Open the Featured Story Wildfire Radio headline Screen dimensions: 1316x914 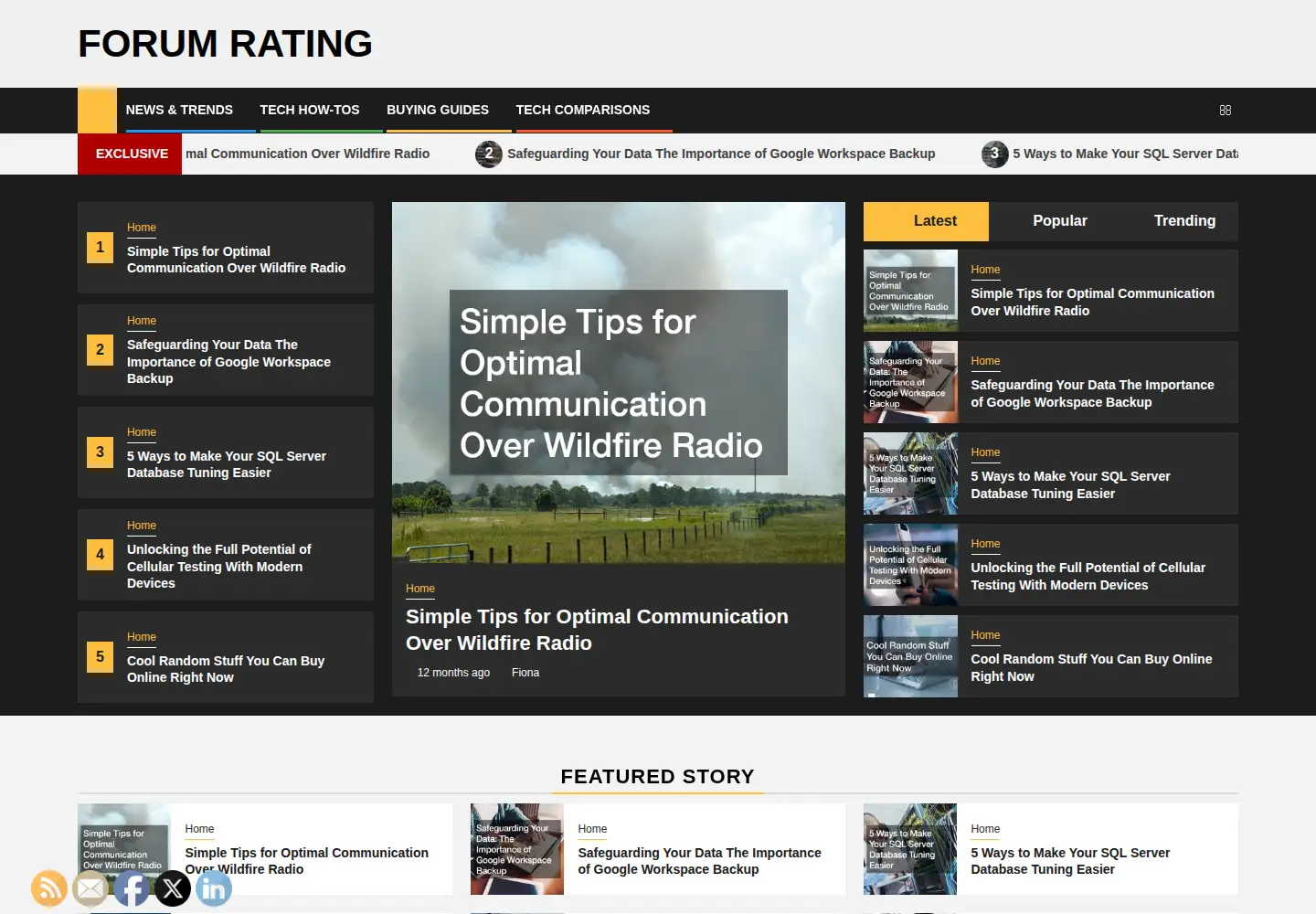306,861
